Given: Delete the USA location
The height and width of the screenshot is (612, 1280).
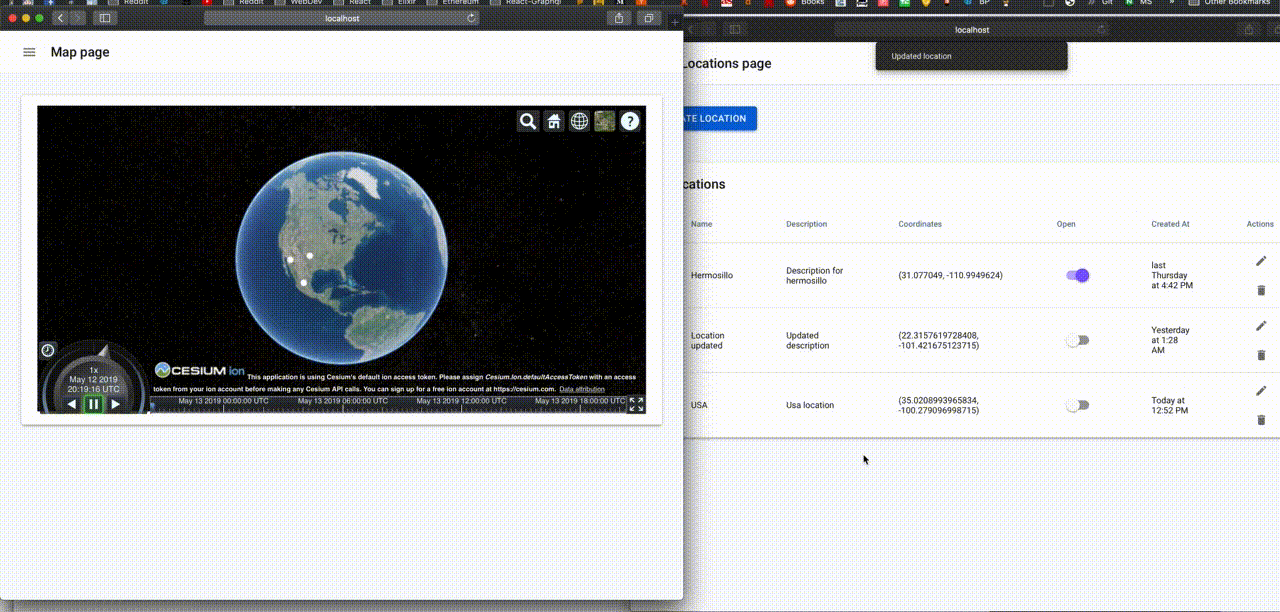Looking at the screenshot, I should pos(1261,420).
